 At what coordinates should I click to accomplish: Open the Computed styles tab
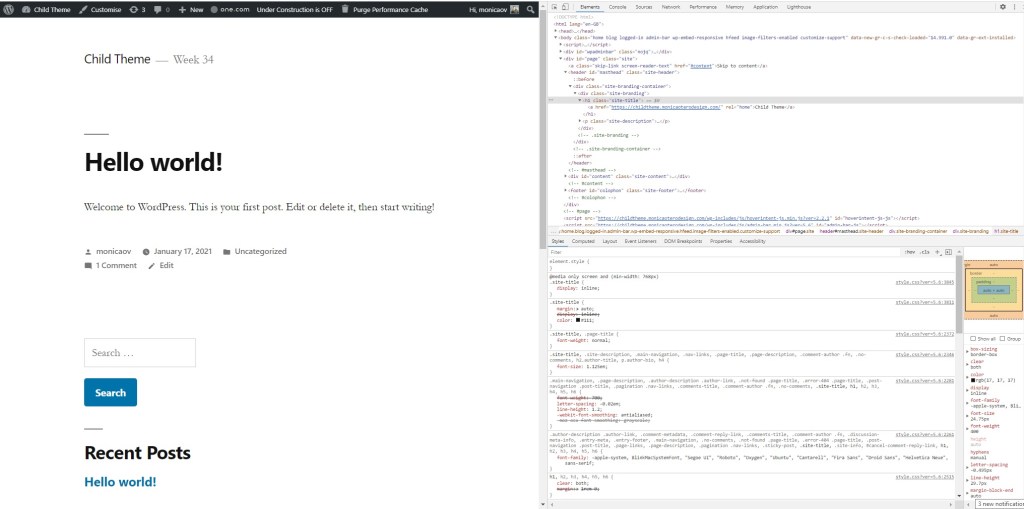coord(582,241)
